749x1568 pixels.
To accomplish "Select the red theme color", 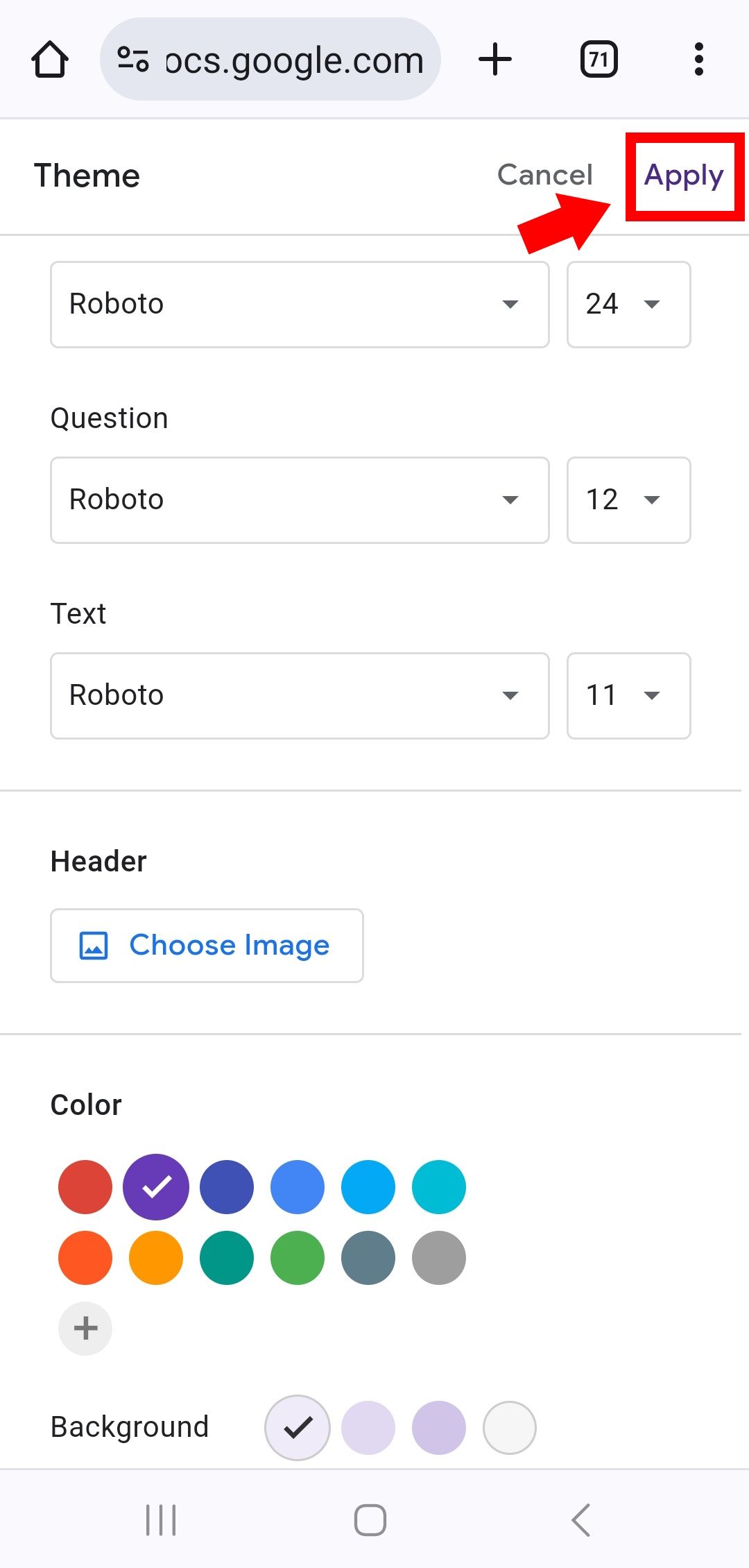I will tap(85, 1186).
